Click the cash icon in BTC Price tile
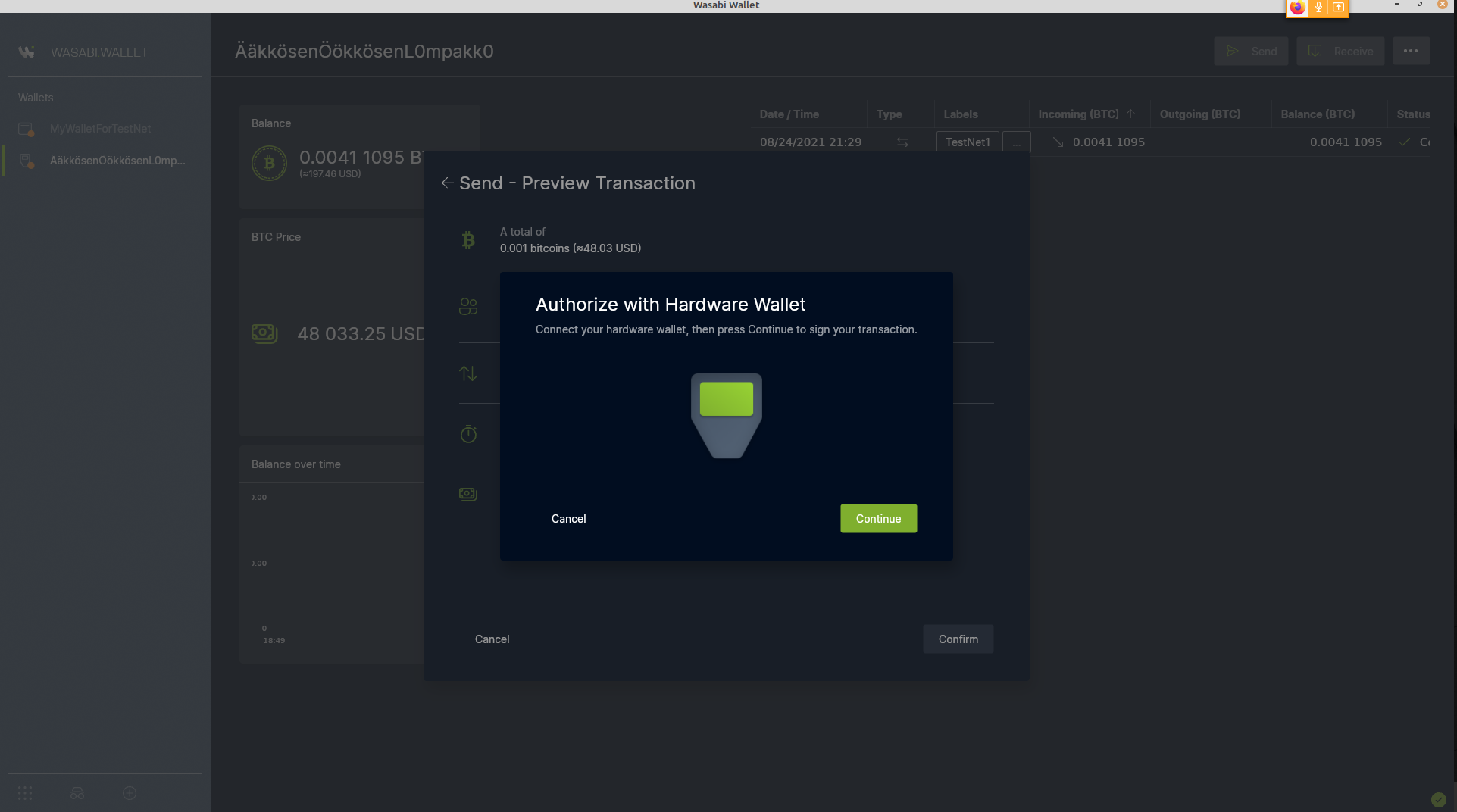This screenshot has height=812, width=1457. click(x=264, y=333)
